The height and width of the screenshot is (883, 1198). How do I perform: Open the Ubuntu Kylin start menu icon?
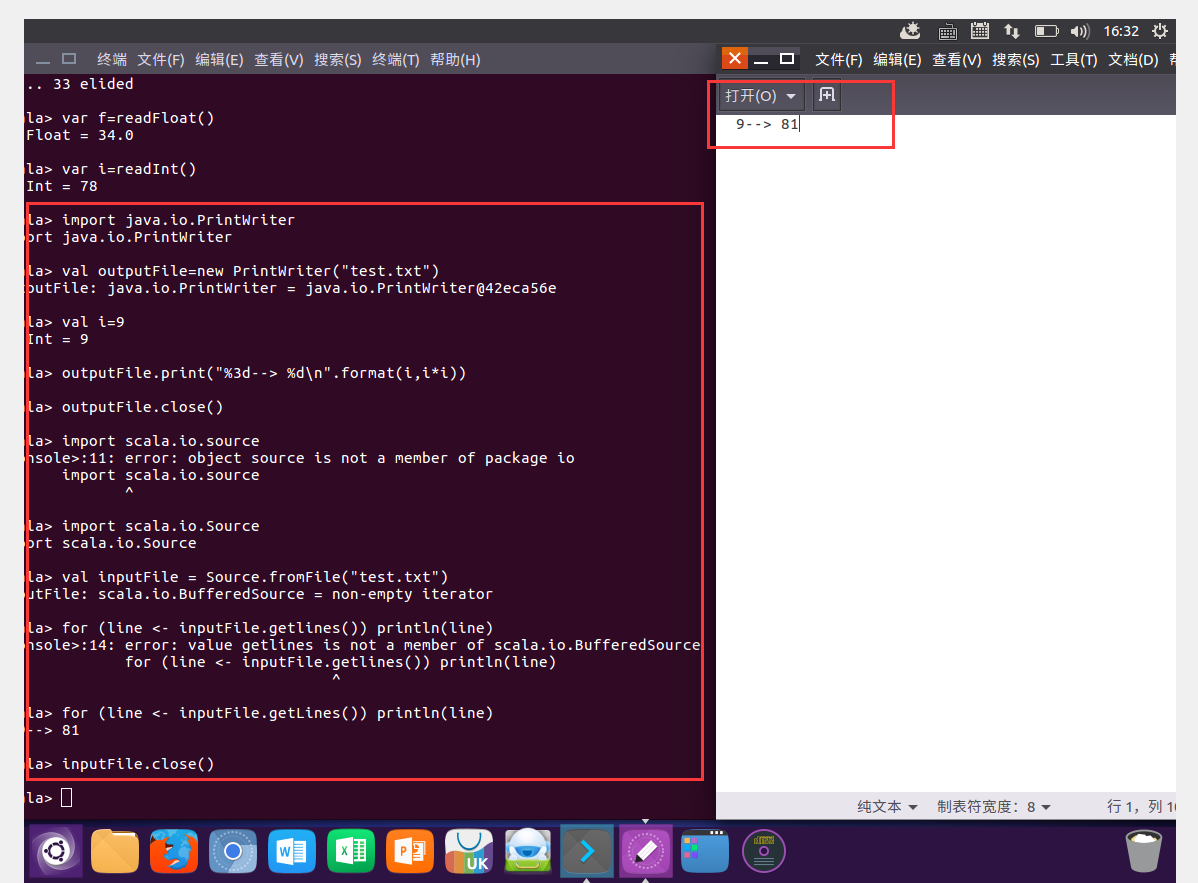click(56, 851)
